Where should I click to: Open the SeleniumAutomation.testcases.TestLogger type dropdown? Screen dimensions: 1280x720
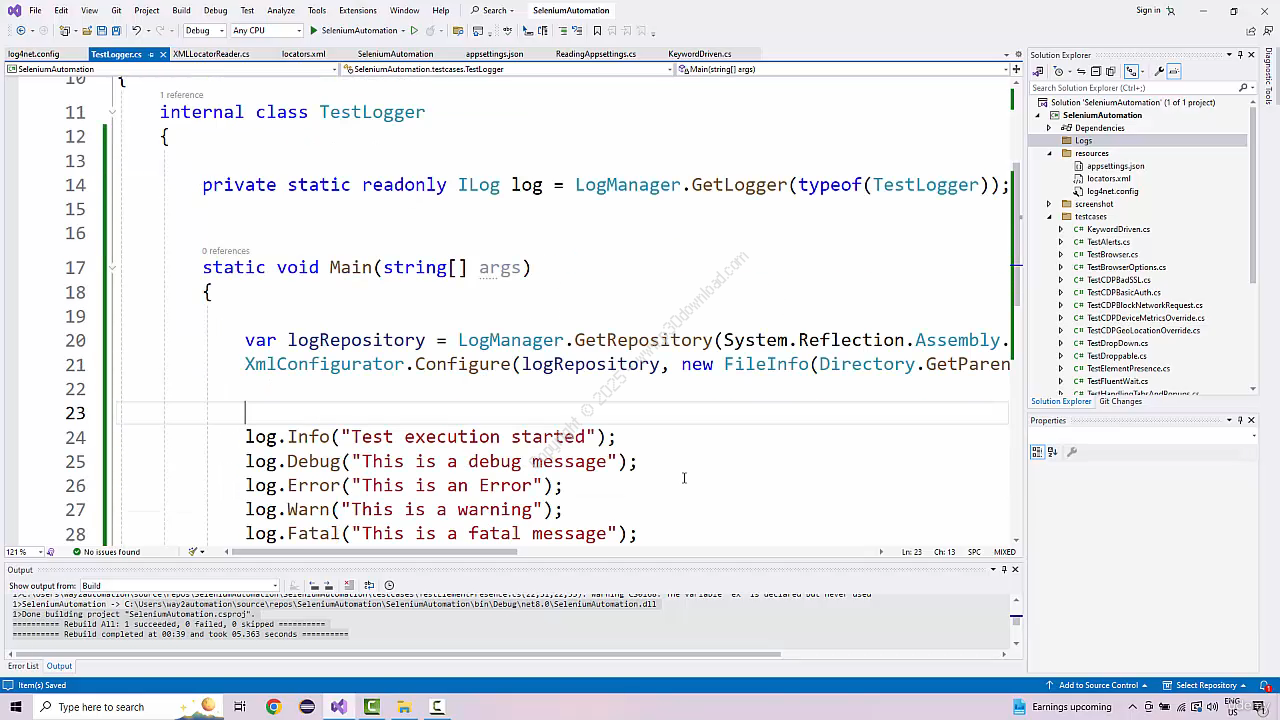click(507, 69)
